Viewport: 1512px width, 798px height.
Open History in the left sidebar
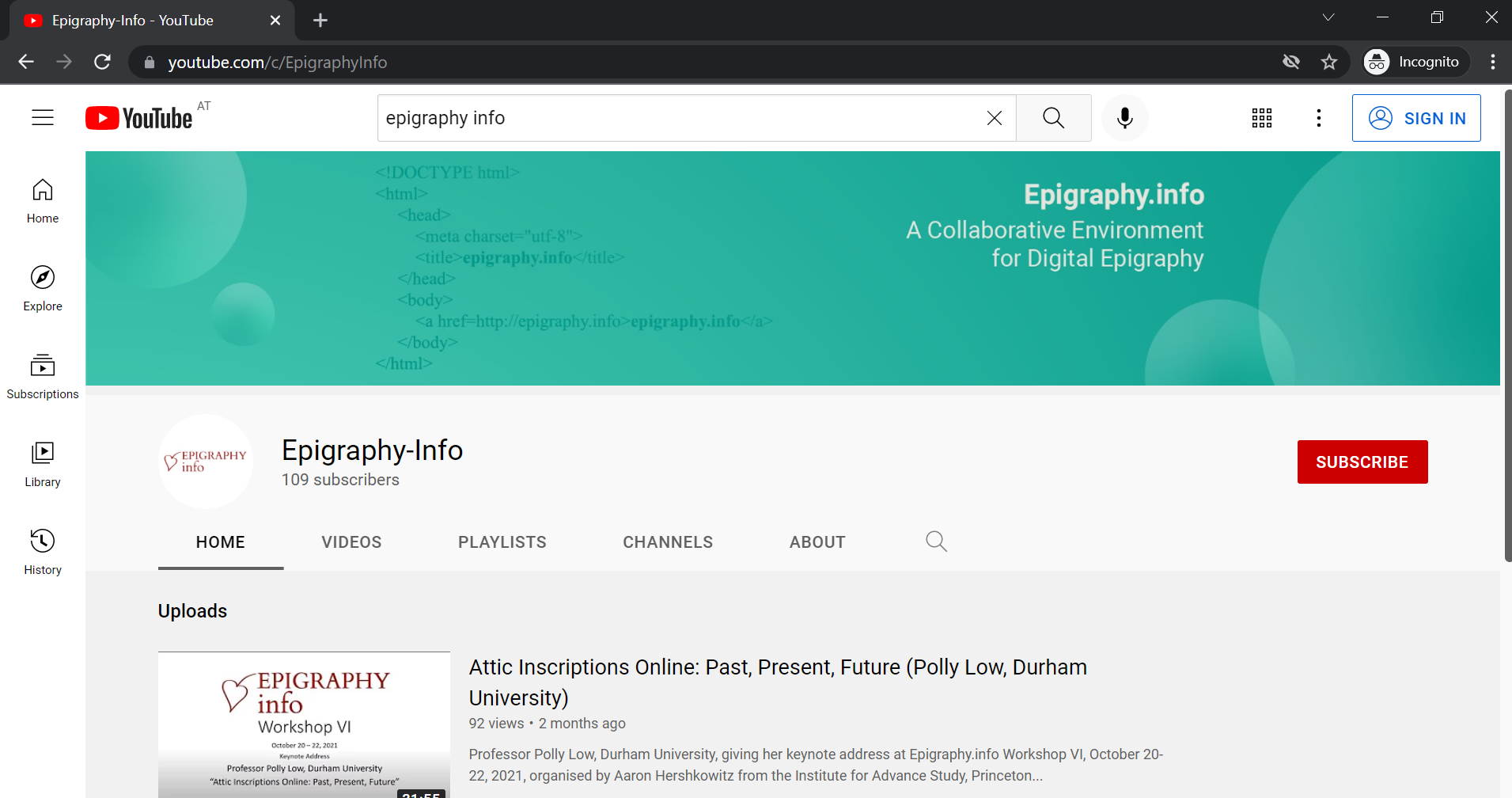pos(43,553)
